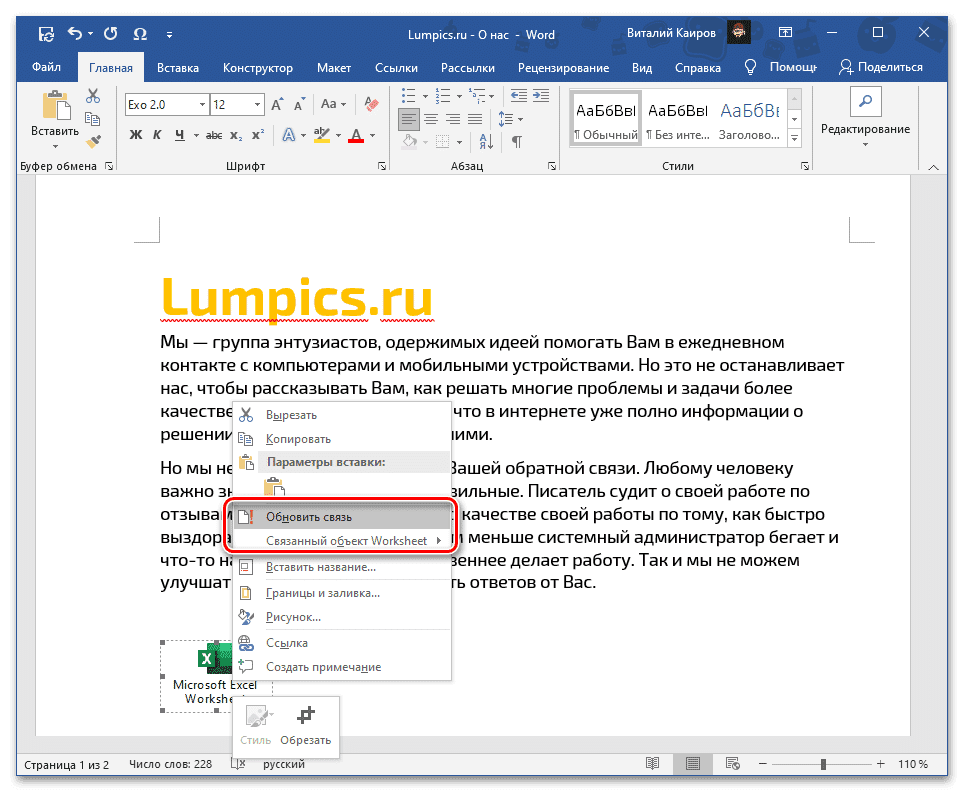Viewport: 964px width, 792px height.
Task: Open the font name dropdown Exo 2.0
Action: tap(202, 104)
